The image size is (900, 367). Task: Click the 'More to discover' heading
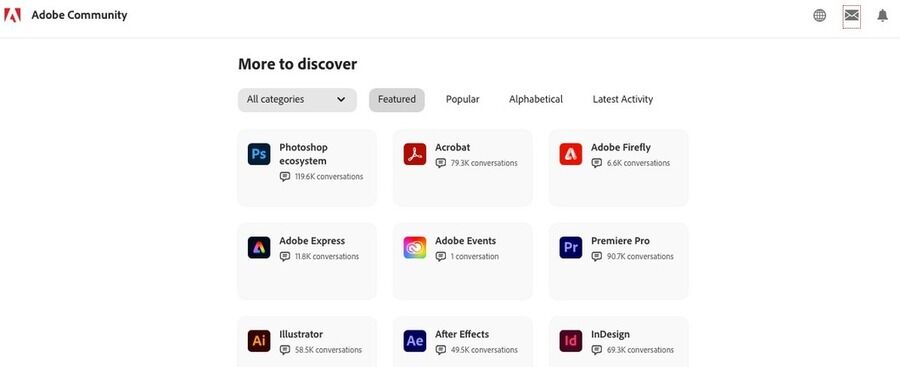pyautogui.click(x=297, y=64)
